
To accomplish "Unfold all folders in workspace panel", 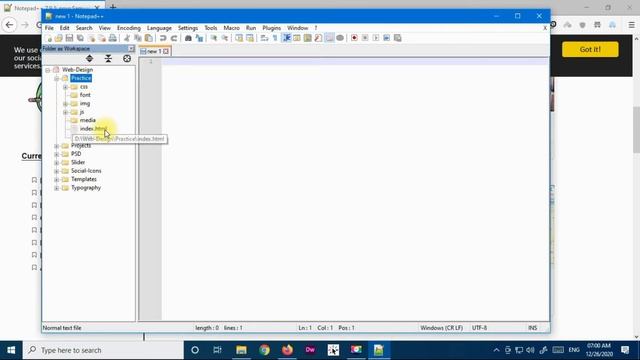I will (89, 59).
